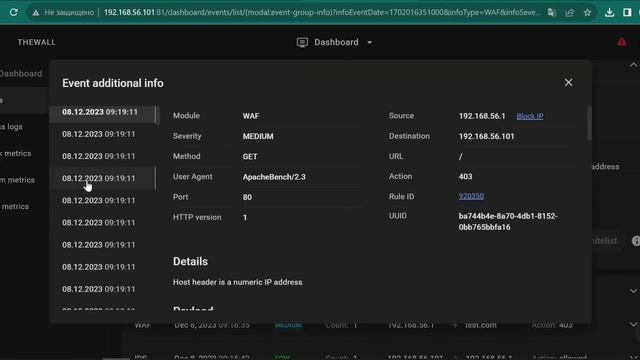640x360 pixels.
Task: Reload the page with browser refresh icon
Action: (13, 12)
